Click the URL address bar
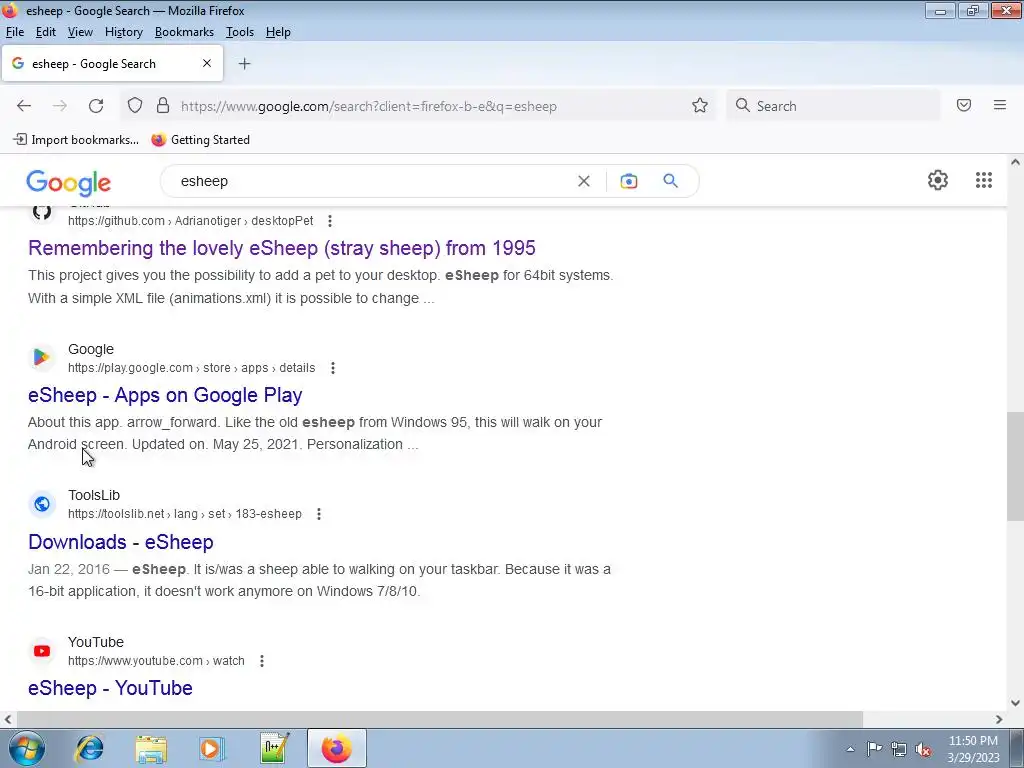 (418, 106)
